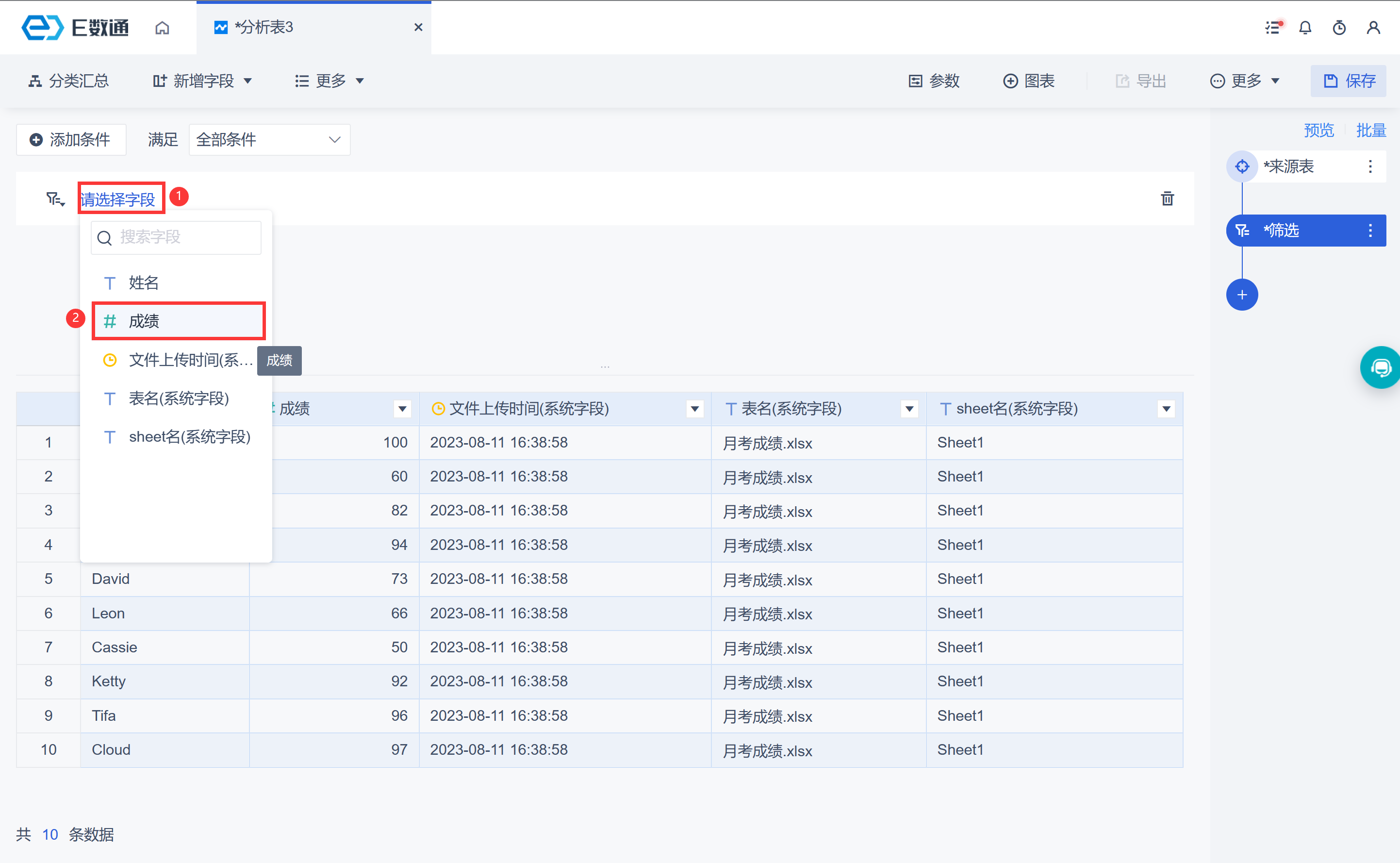Delete filter condition with trash icon

1167,199
